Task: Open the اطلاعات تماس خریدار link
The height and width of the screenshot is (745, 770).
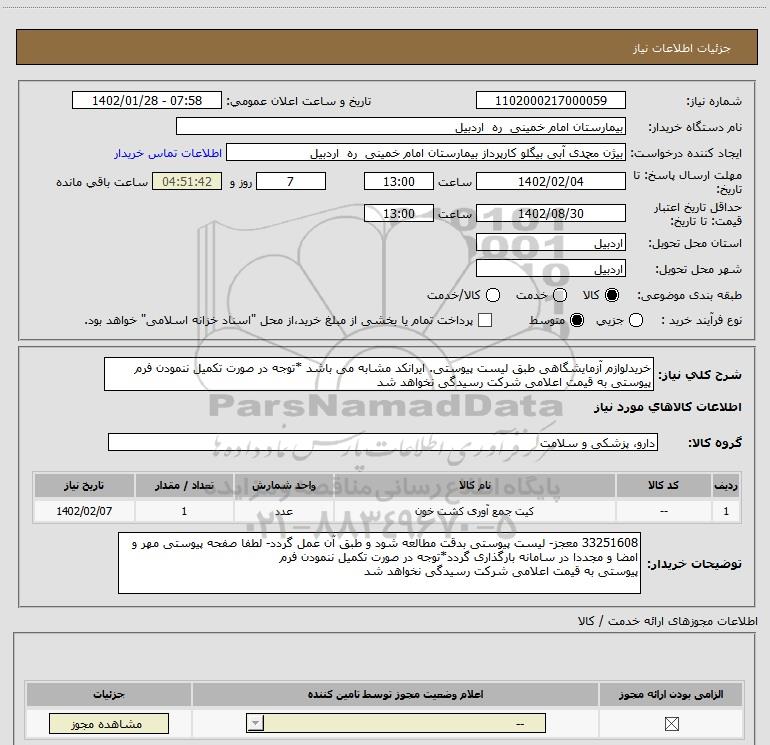Action: coord(168,153)
